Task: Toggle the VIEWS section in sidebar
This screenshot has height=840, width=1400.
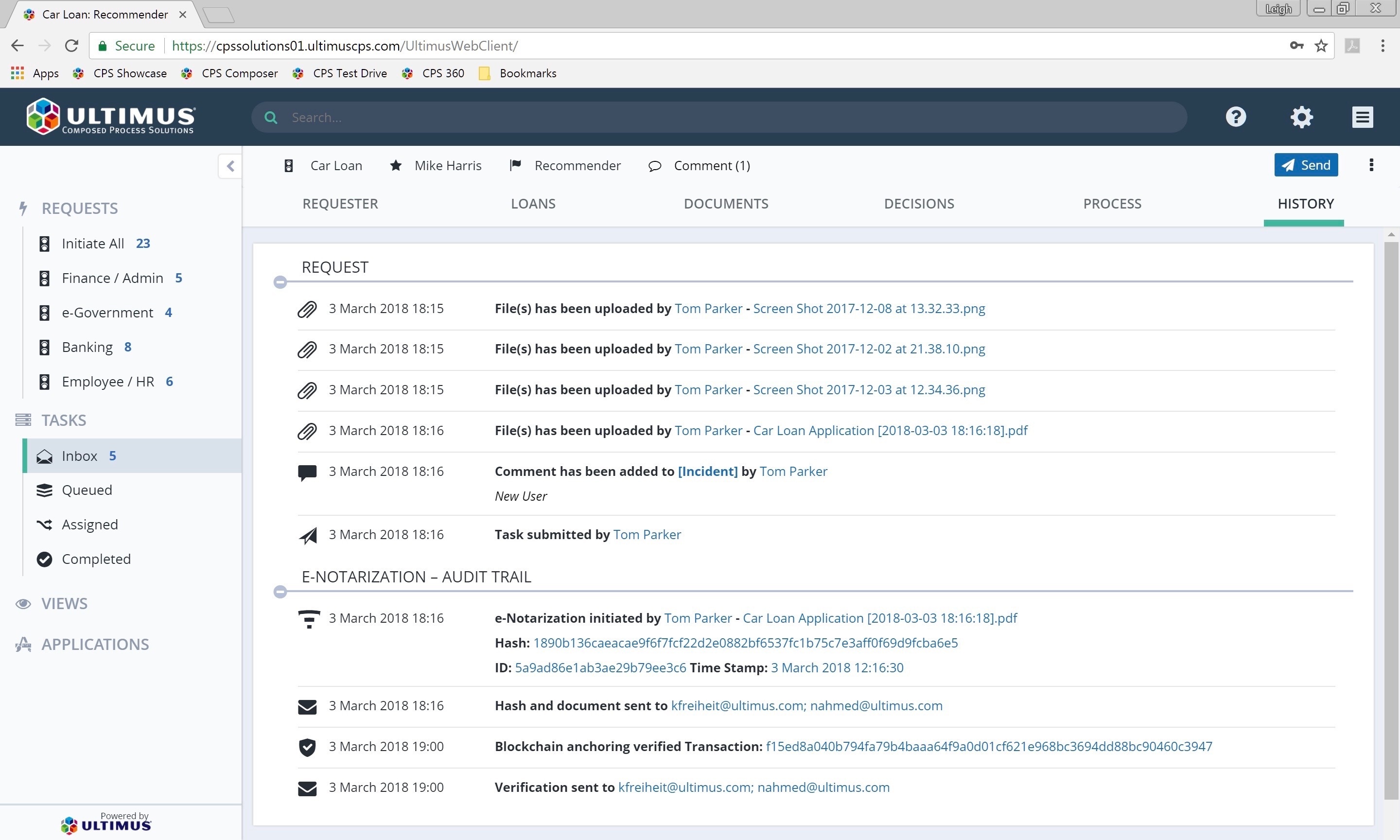Action: pos(64,603)
